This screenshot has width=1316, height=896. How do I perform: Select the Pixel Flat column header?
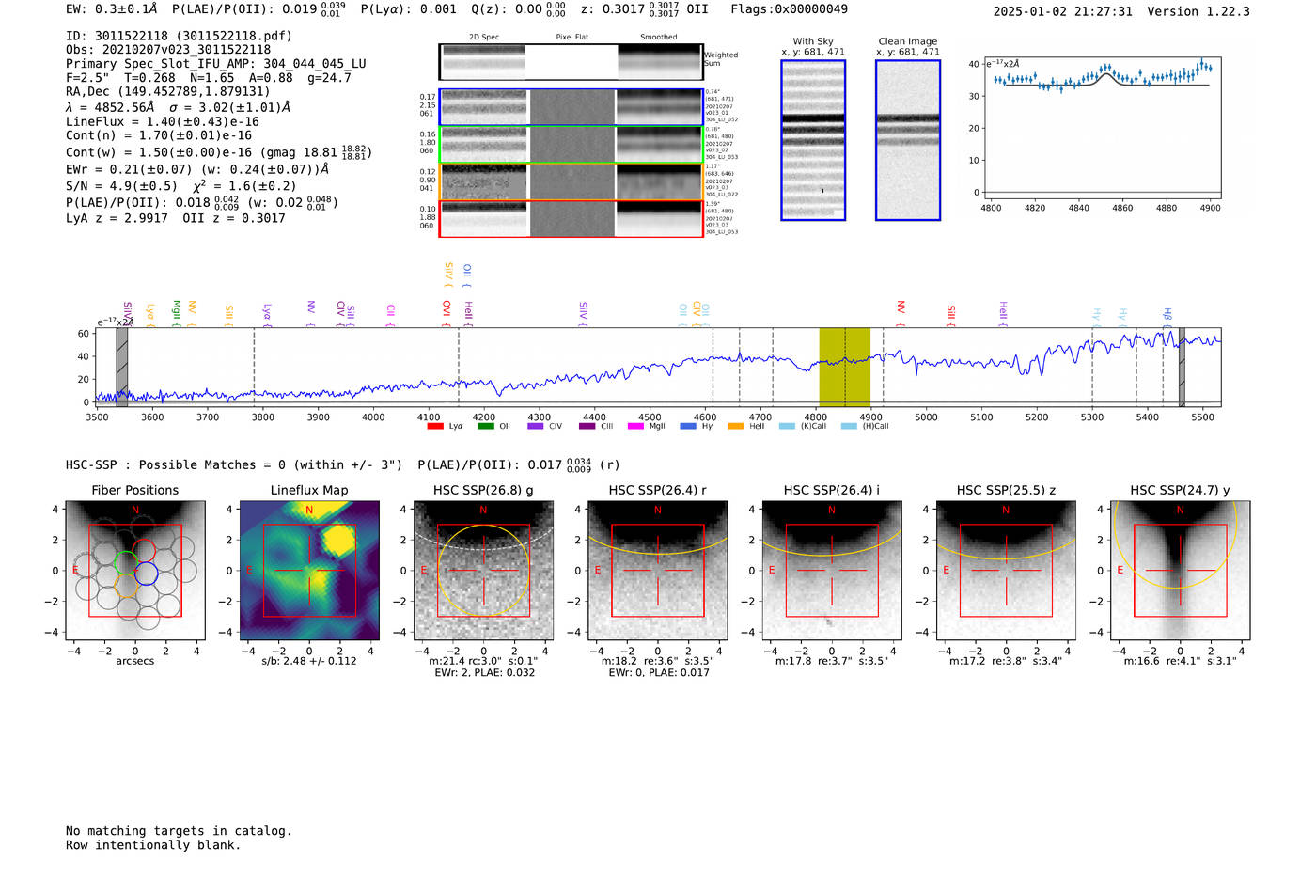[x=572, y=38]
